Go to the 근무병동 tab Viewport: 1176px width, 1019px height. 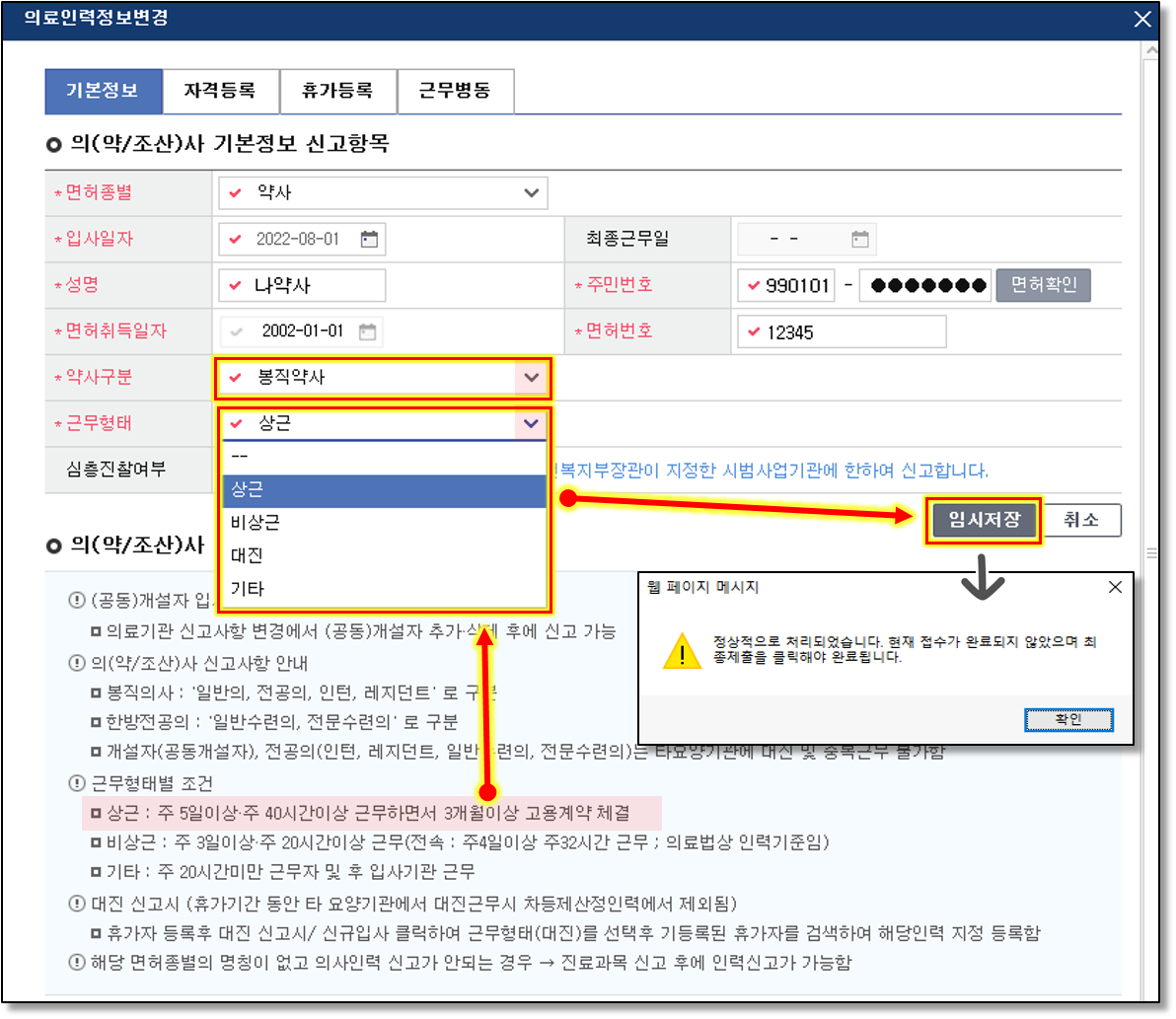[x=455, y=91]
